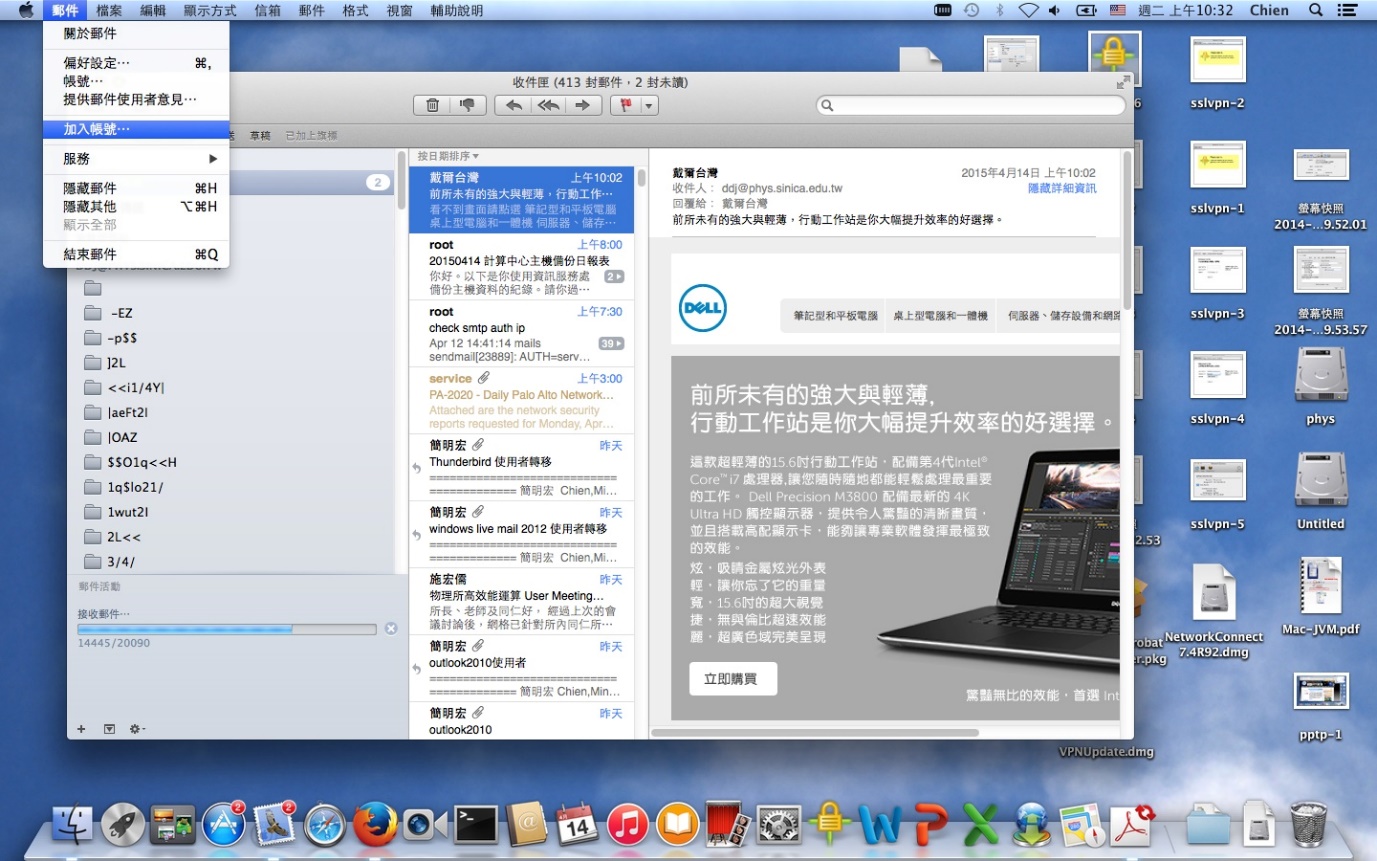Open iTunes from the Dock
This screenshot has width=1377, height=861.
pyautogui.click(x=628, y=824)
